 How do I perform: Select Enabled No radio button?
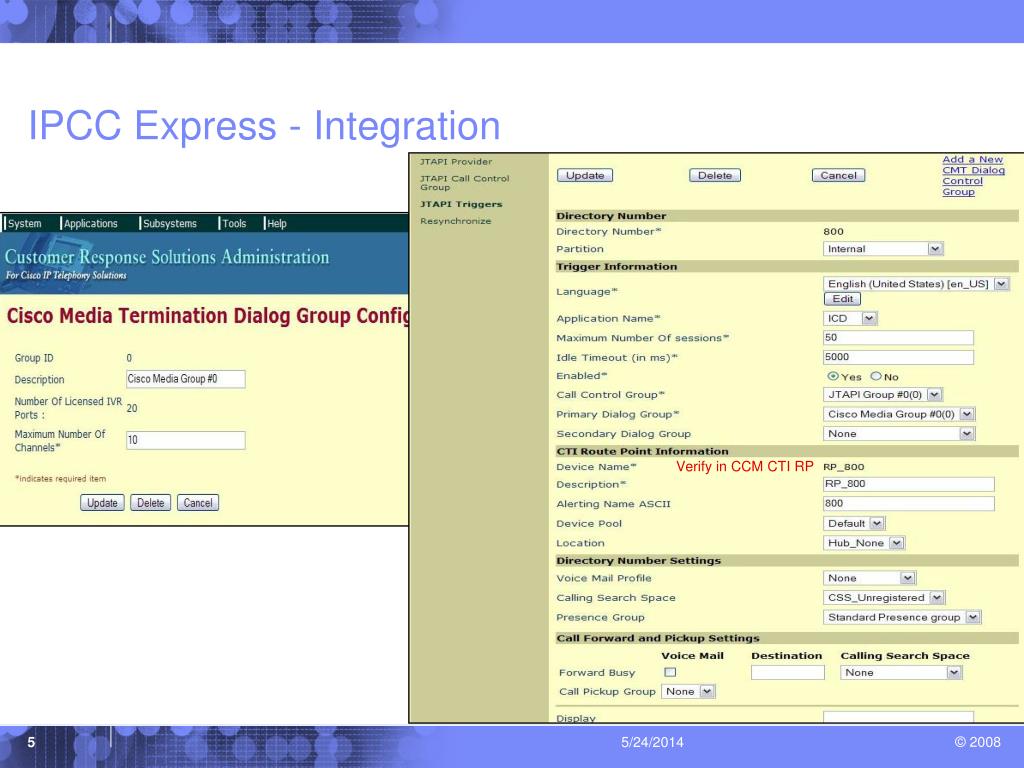pyautogui.click(x=876, y=376)
